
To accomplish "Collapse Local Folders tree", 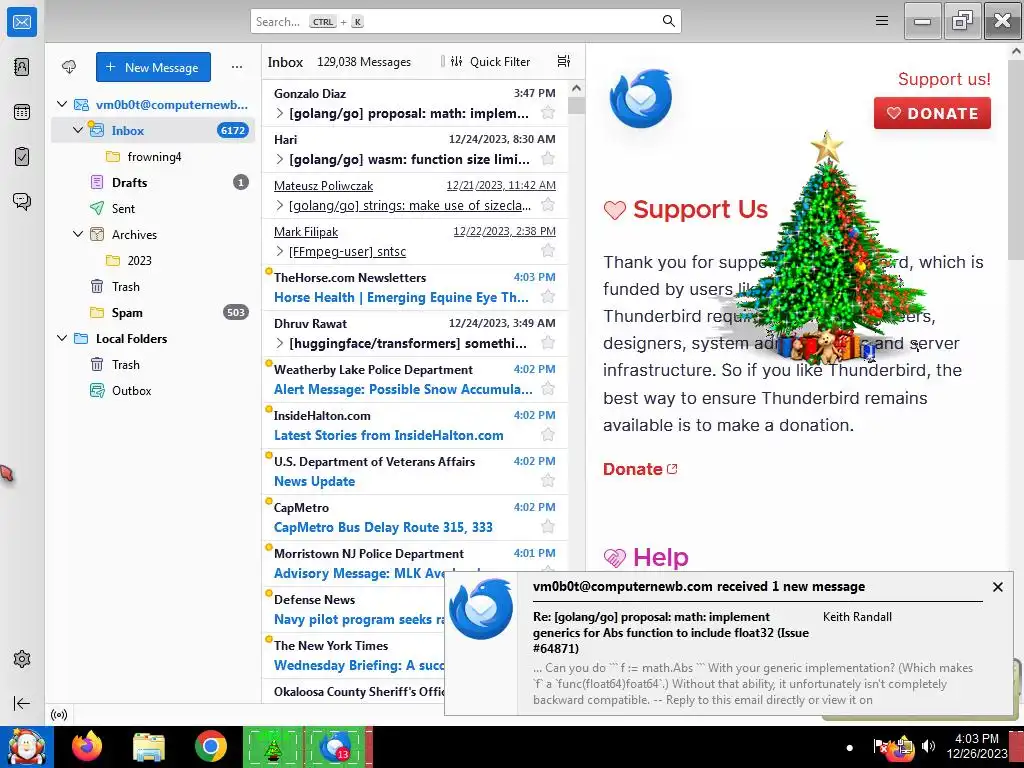I will tap(62, 338).
